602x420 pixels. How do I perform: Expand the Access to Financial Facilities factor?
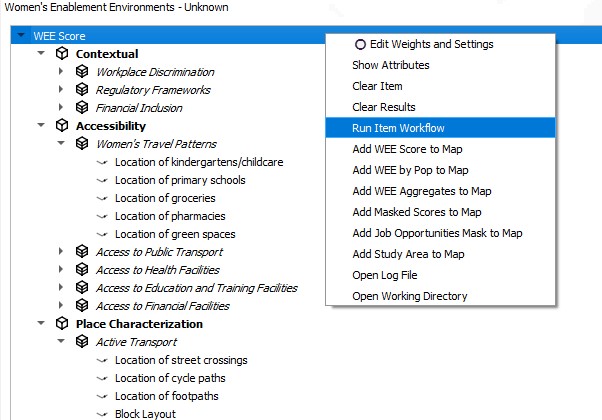click(x=61, y=305)
